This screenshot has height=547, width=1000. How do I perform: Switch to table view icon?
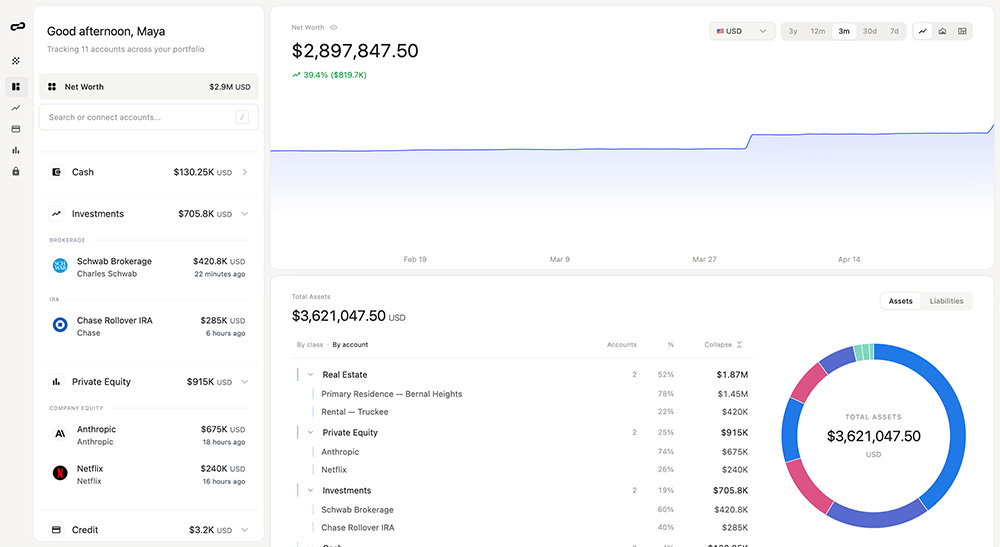click(x=962, y=31)
